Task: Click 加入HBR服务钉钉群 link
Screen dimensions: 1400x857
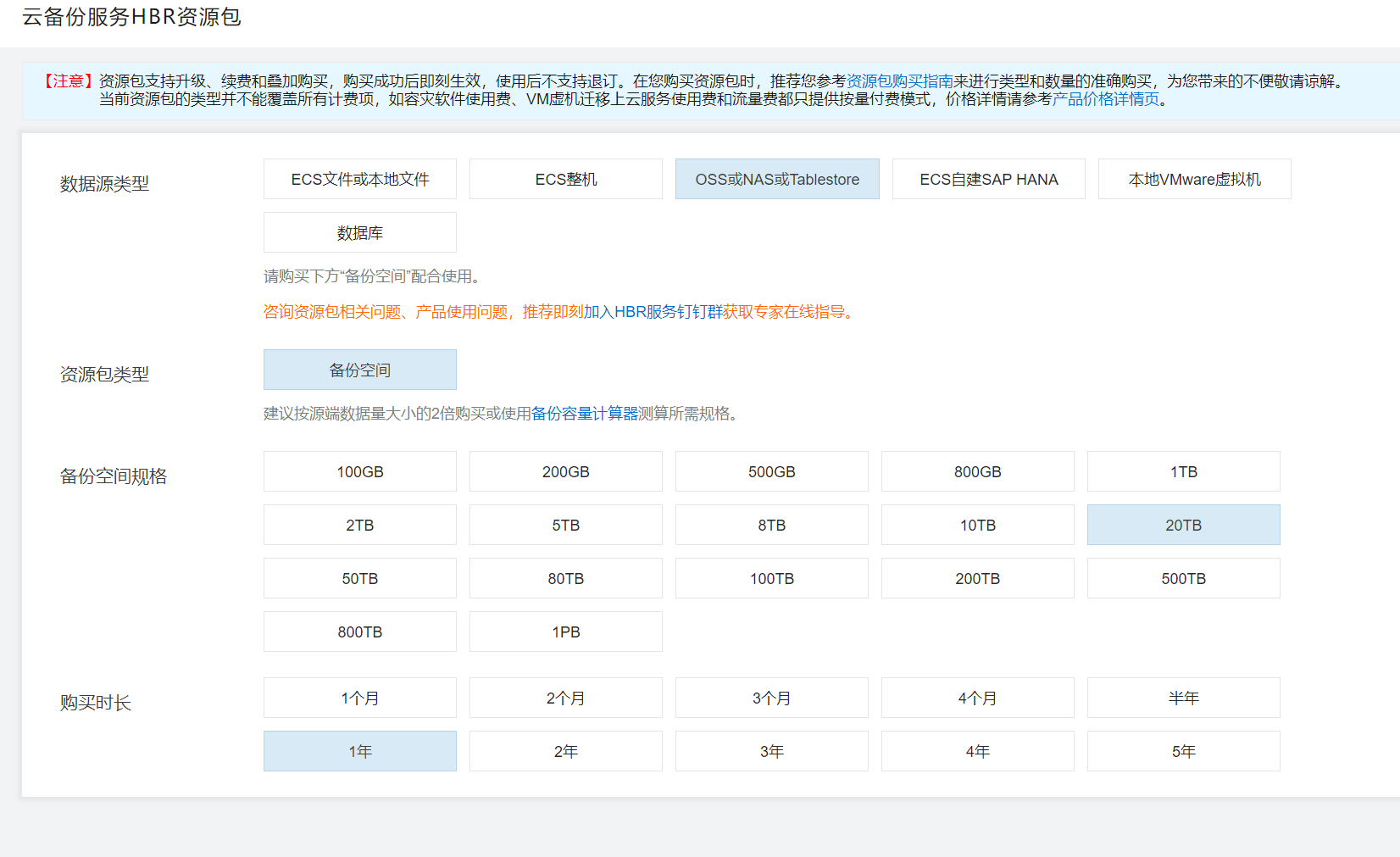Action: click(653, 312)
